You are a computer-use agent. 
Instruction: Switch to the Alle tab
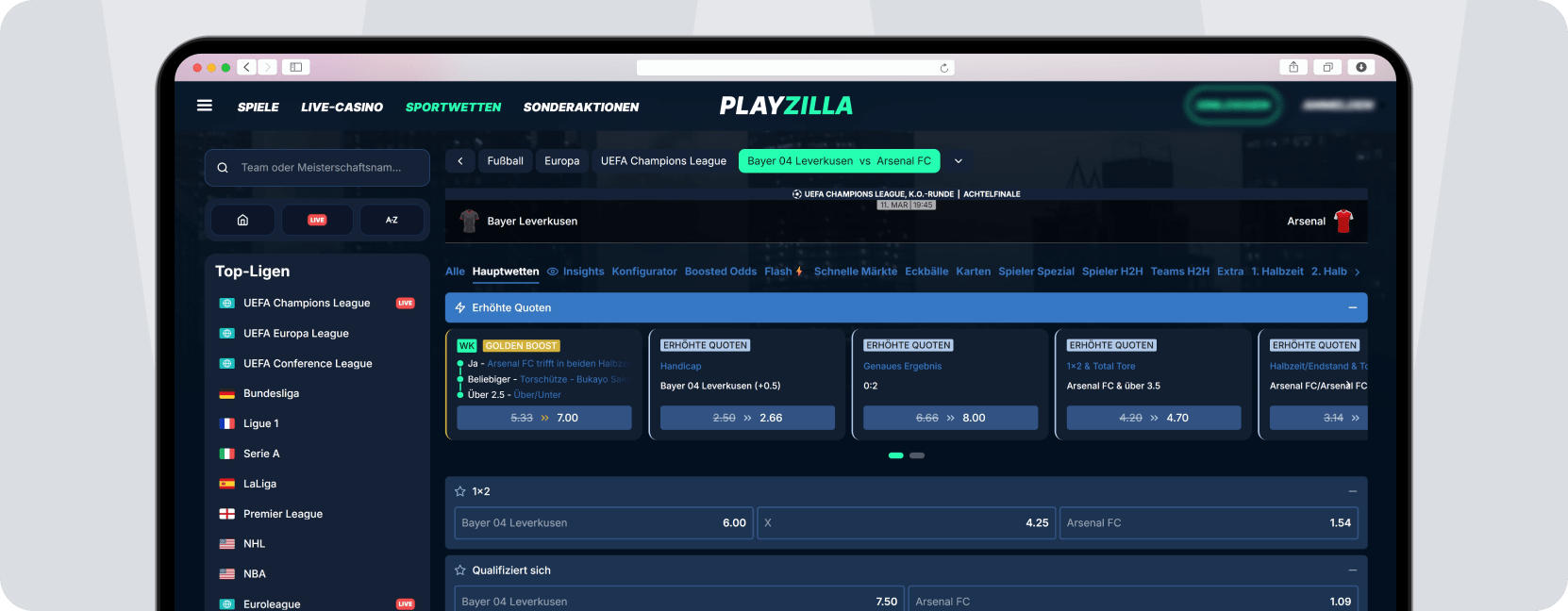(x=455, y=272)
